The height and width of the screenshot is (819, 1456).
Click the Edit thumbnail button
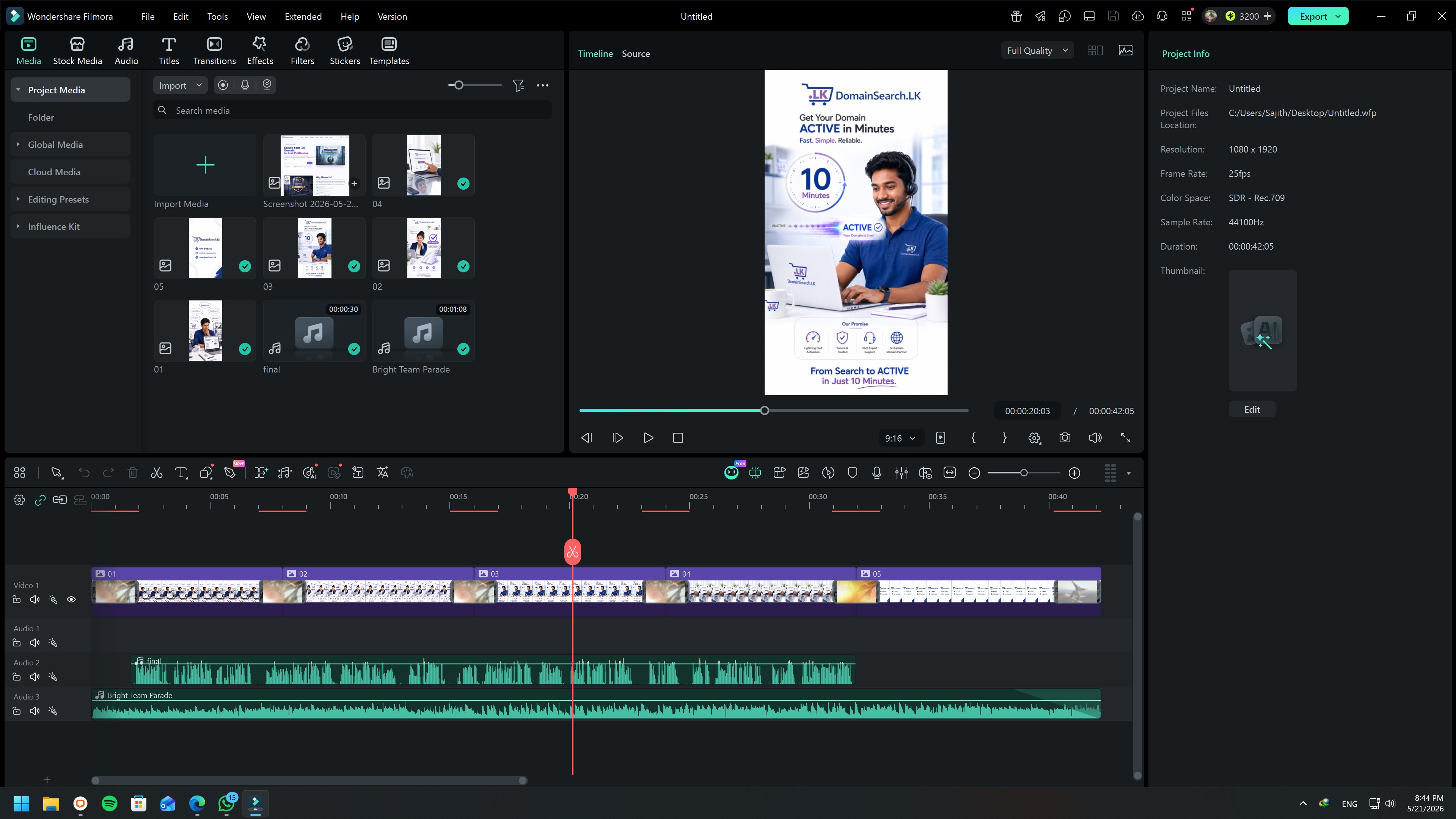pyautogui.click(x=1252, y=409)
